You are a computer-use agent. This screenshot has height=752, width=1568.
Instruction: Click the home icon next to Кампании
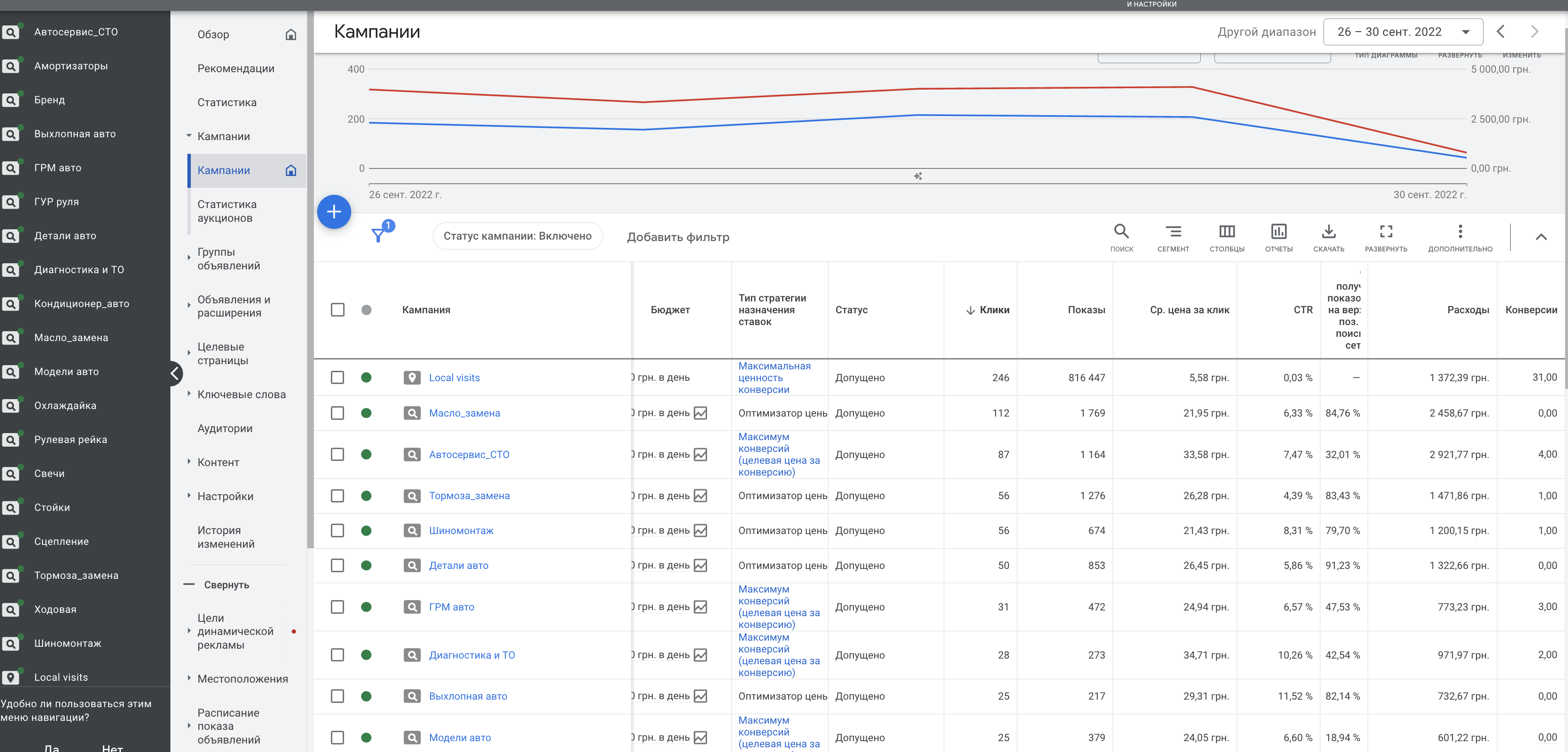pyautogui.click(x=291, y=170)
